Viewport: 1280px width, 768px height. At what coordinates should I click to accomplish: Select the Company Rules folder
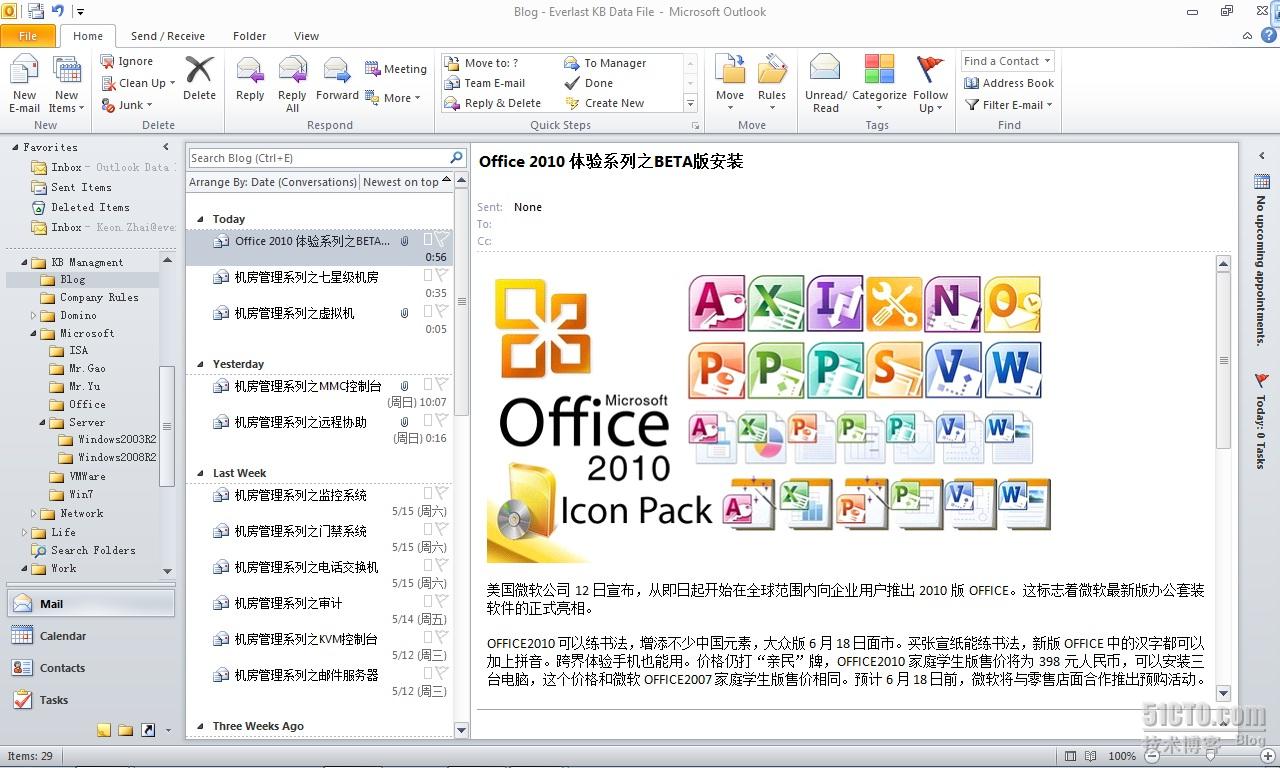[x=99, y=297]
